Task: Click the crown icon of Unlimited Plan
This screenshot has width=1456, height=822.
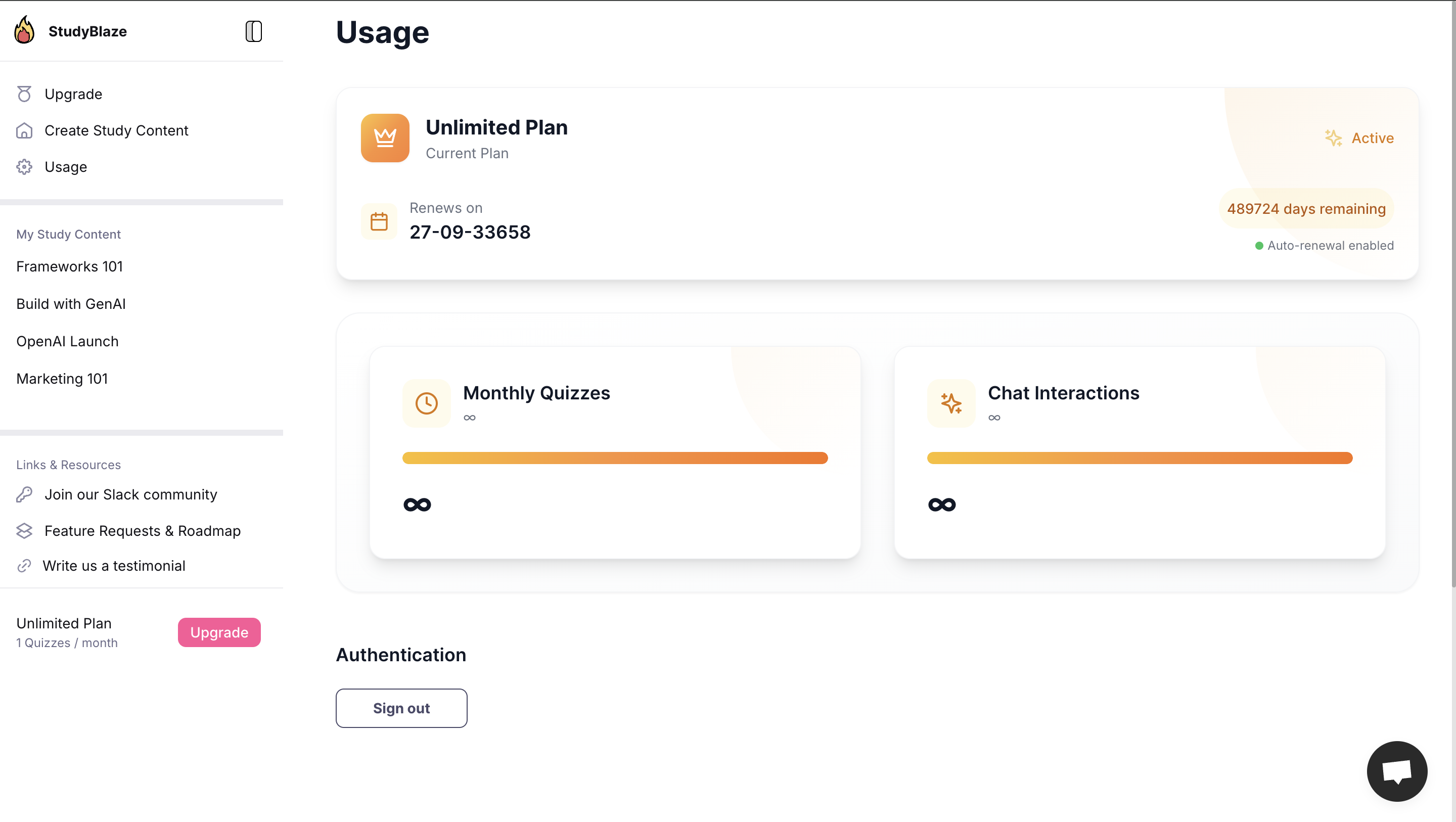Action: [385, 138]
